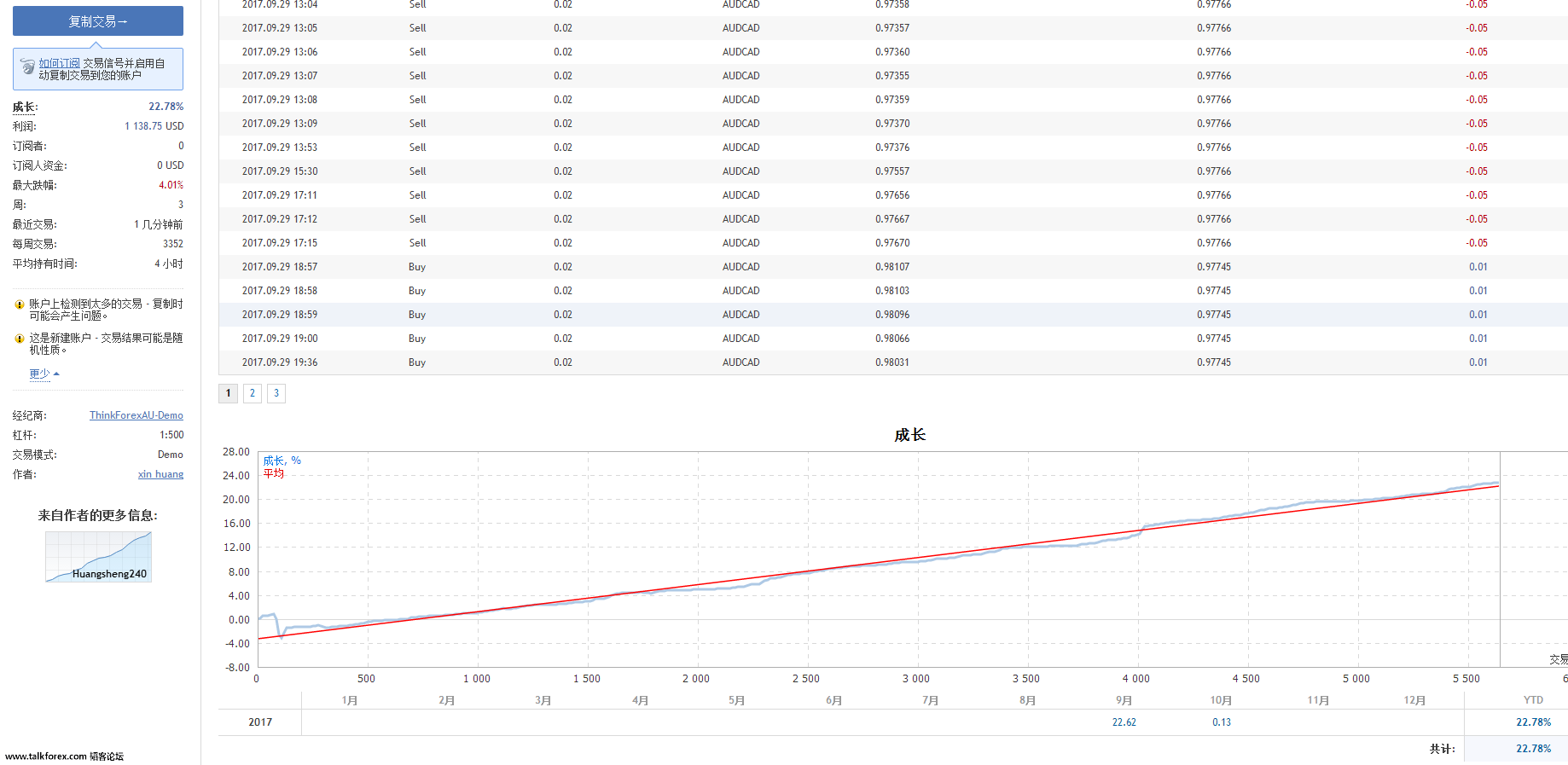Click the 最近交易 value 1 几分钟前
1568x765 pixels.
pyautogui.click(x=159, y=224)
